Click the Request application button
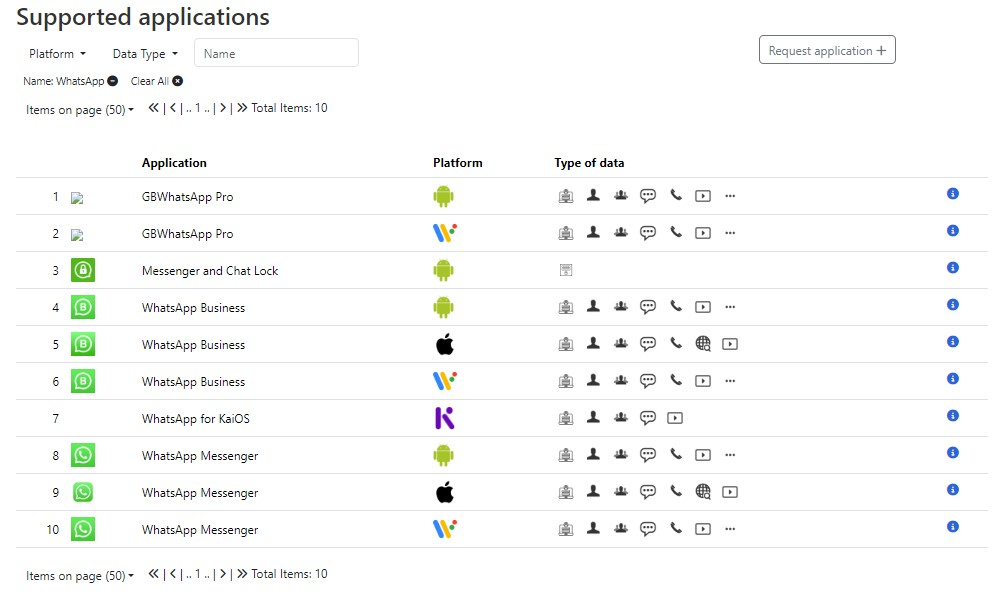Image resolution: width=1008 pixels, height=598 pixels. 827,49
